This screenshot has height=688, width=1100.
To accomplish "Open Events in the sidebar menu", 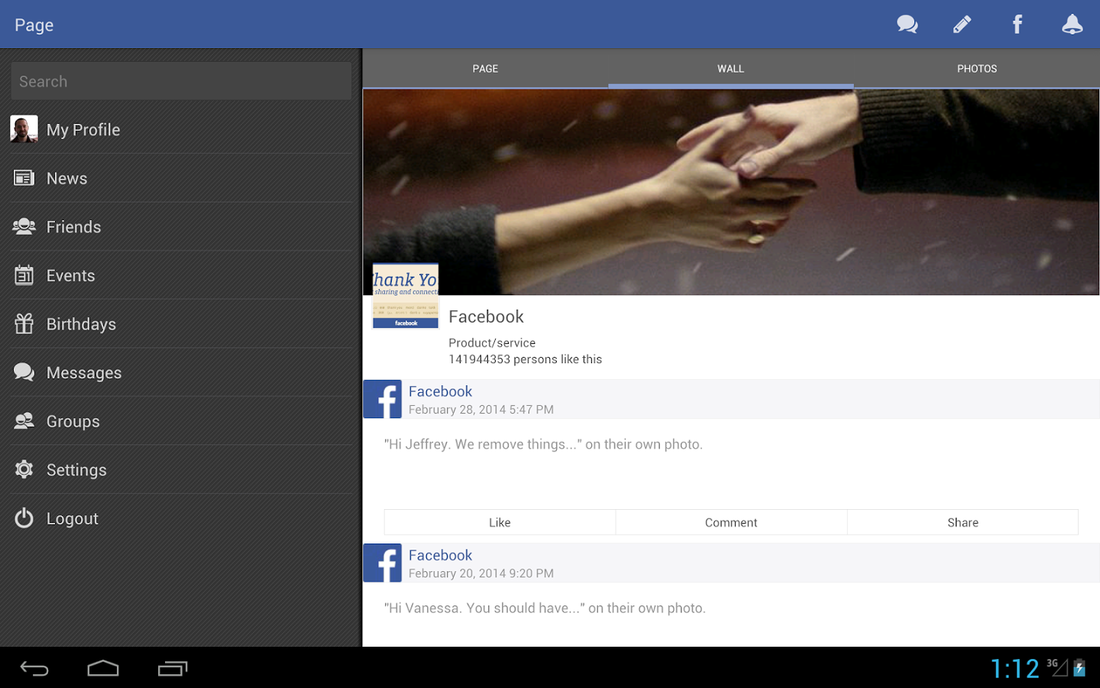I will [181, 275].
